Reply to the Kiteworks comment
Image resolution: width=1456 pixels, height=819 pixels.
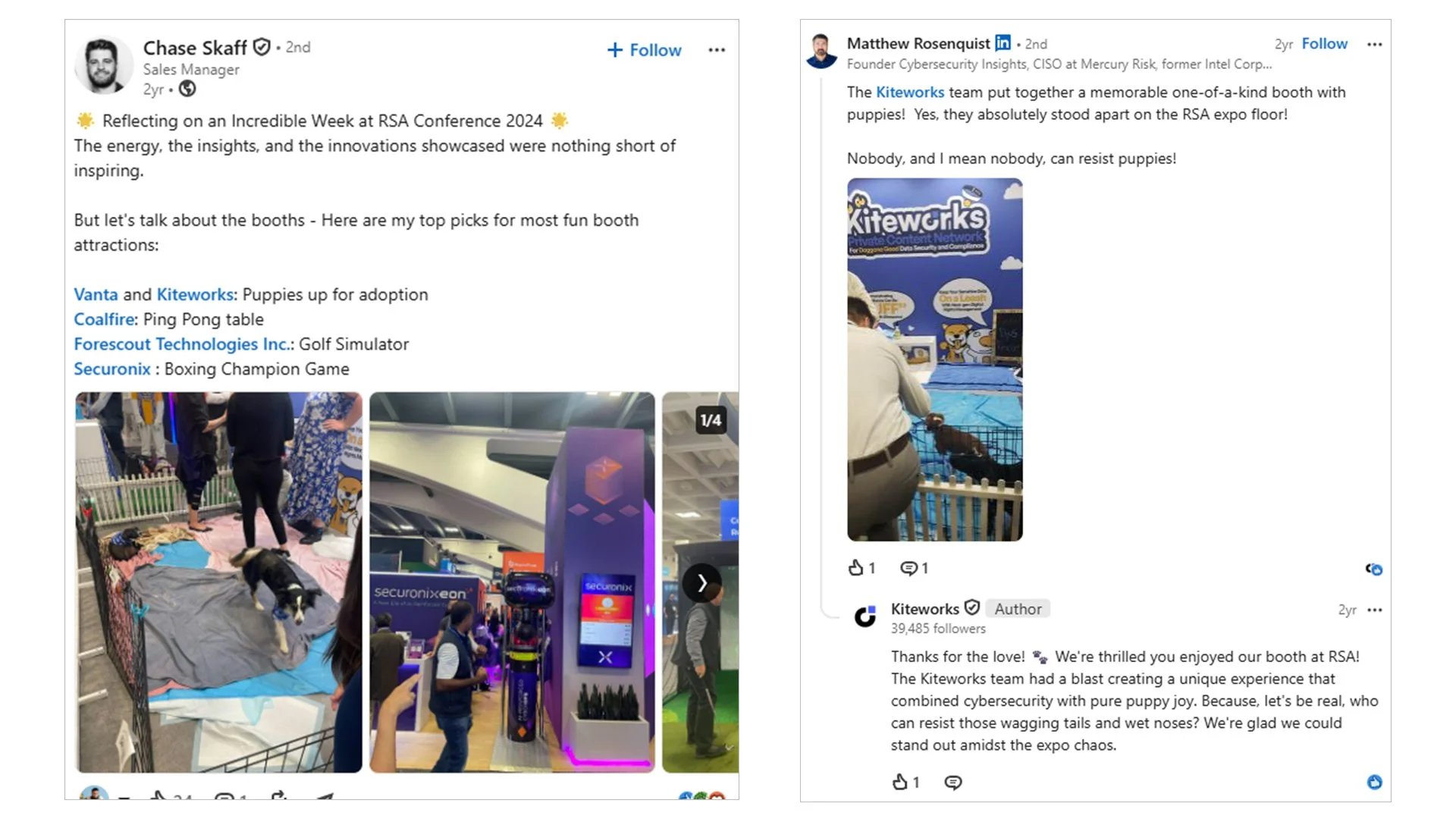coord(953,783)
